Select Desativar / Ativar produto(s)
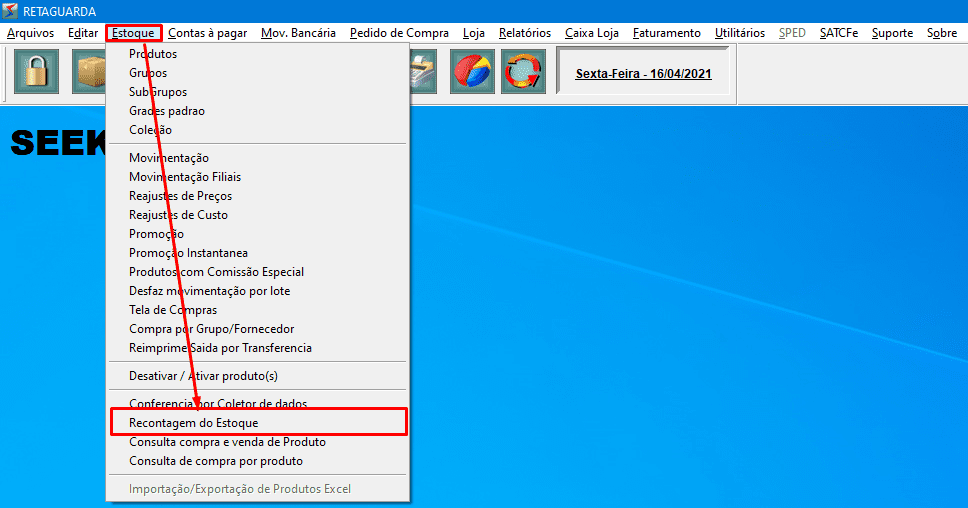 click(x=203, y=376)
